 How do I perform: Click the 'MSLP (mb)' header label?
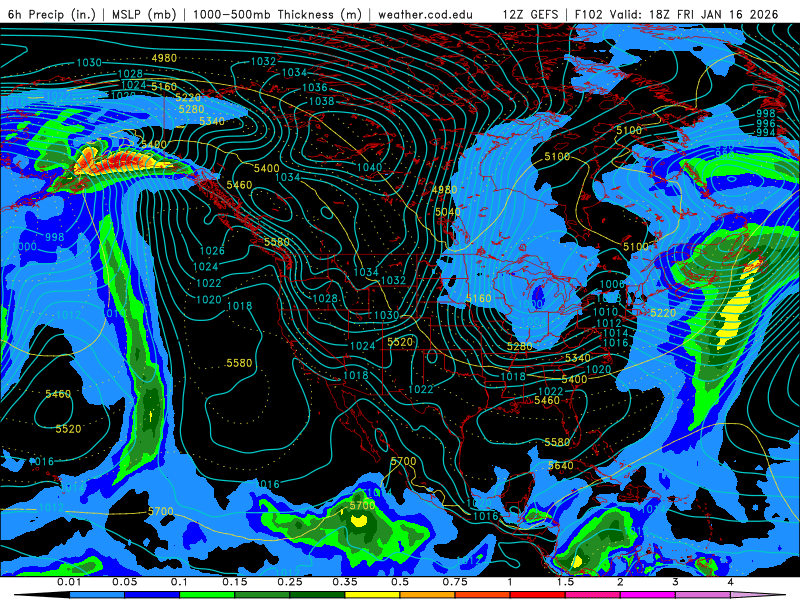point(144,14)
